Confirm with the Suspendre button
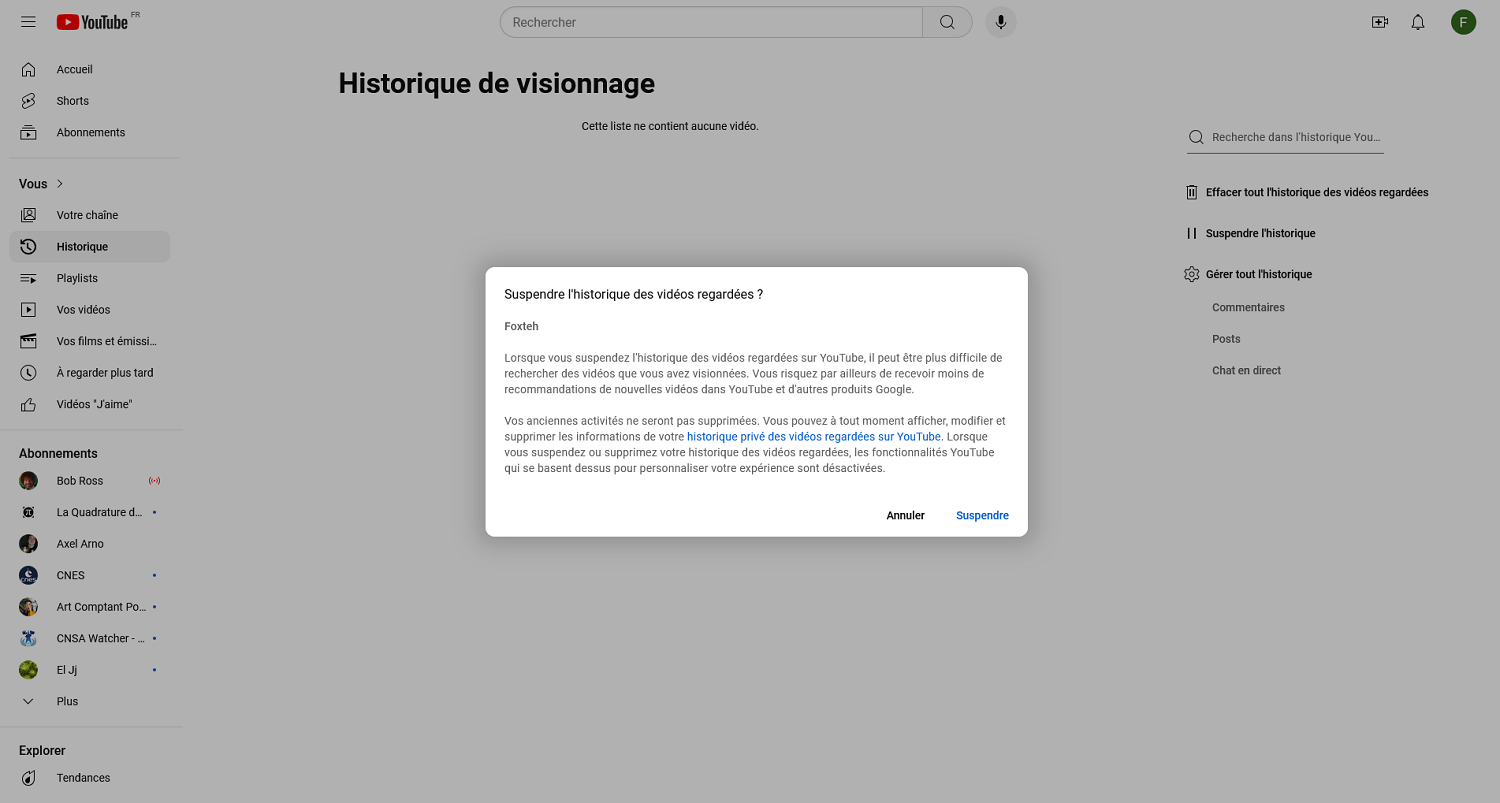This screenshot has height=803, width=1500. click(x=981, y=516)
